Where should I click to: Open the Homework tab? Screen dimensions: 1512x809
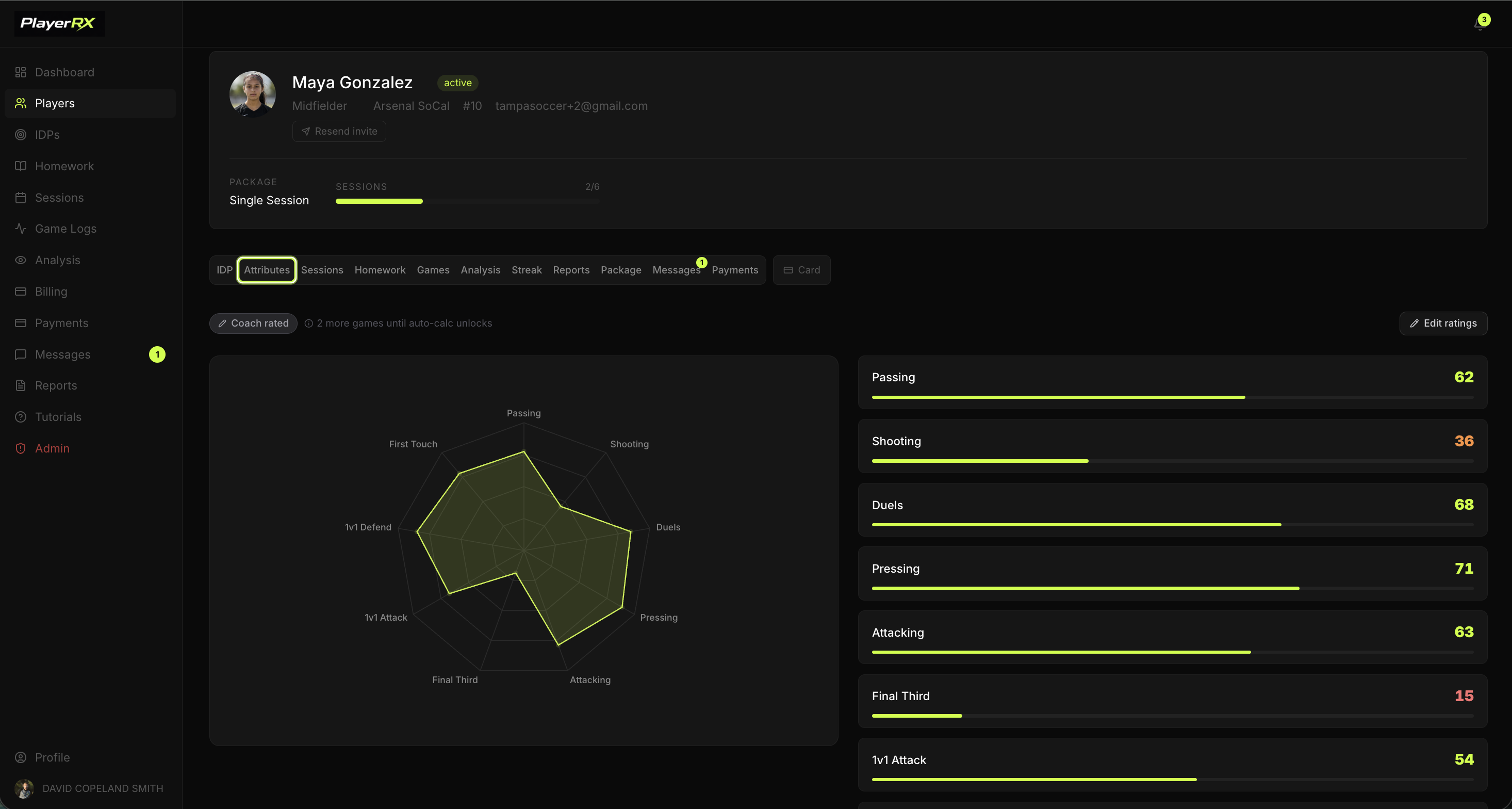pos(380,270)
